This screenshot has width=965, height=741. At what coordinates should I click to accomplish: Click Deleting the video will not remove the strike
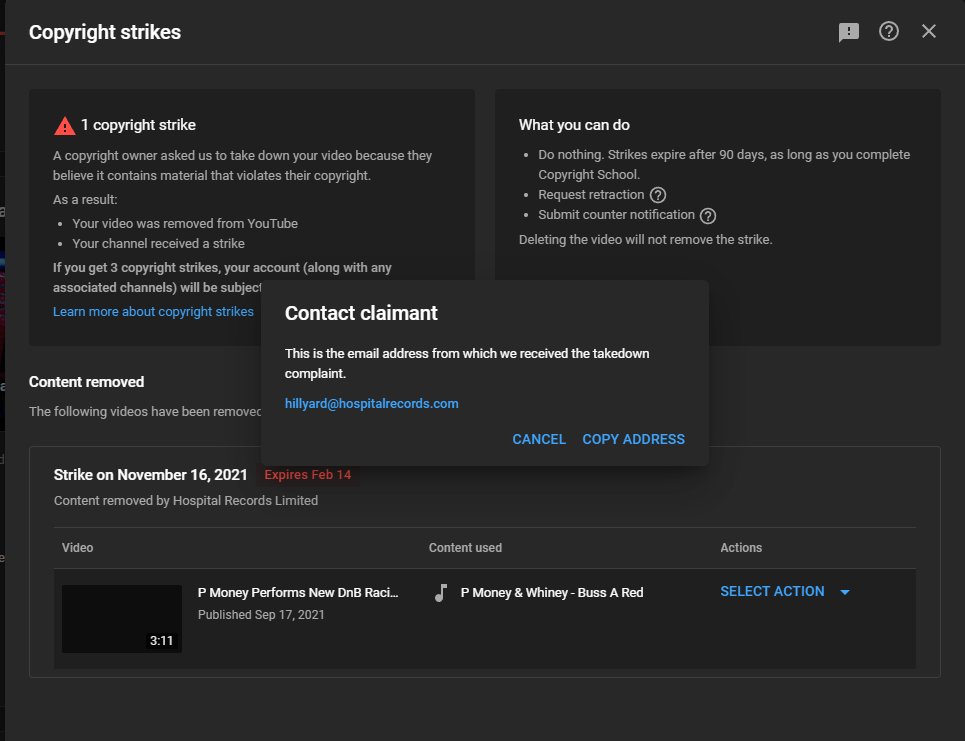(646, 239)
